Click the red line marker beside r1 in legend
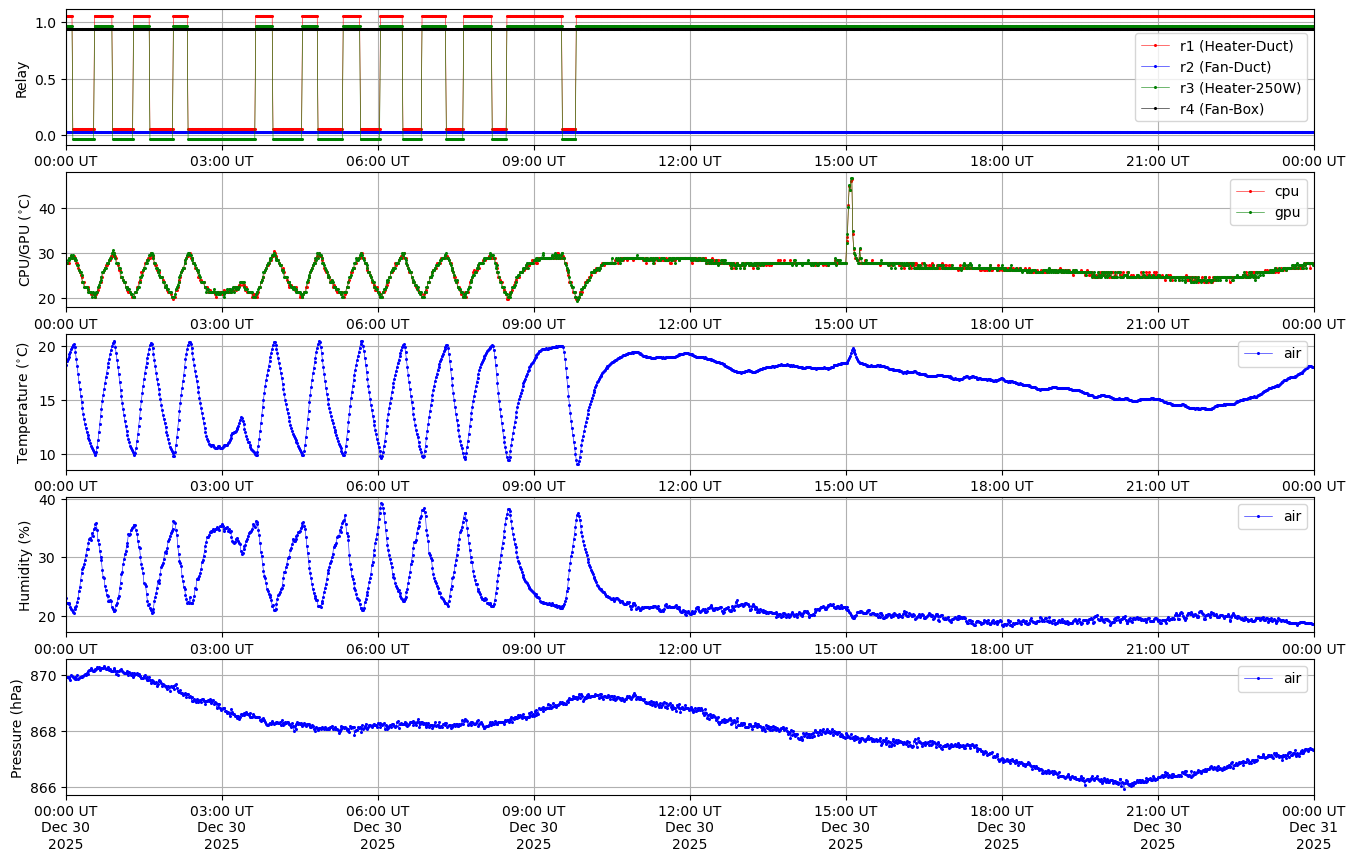The image size is (1355, 861). click(x=1155, y=45)
